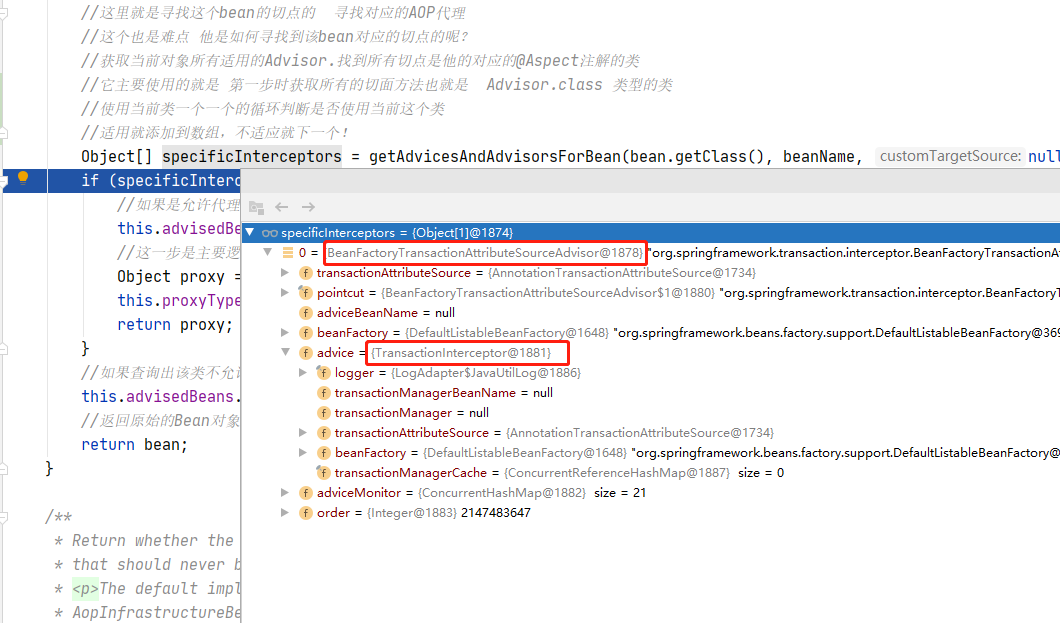Click the field icon next to adviceBeanName
1060x623 pixels.
pyautogui.click(x=306, y=313)
